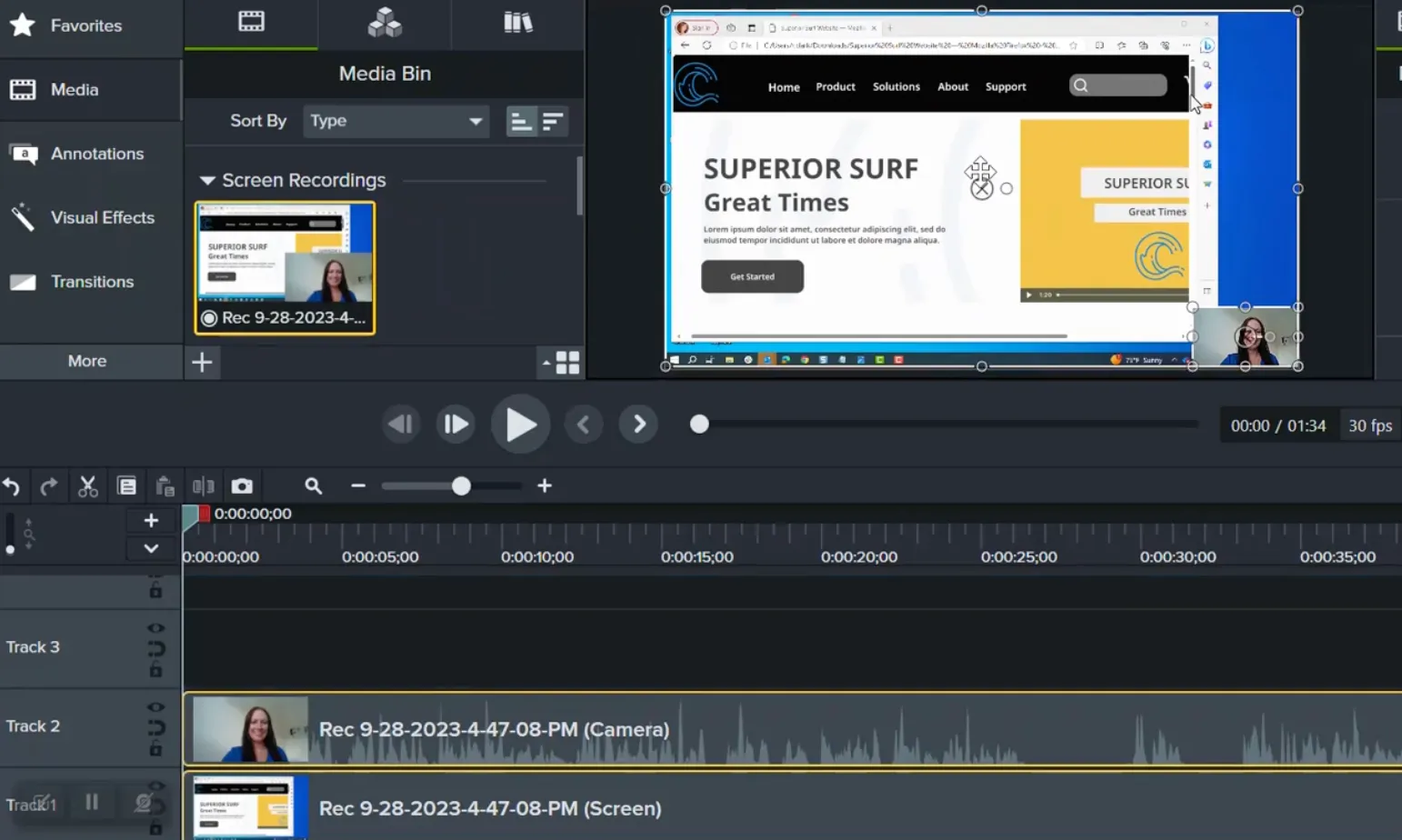Expand track options chevron below add track
This screenshot has height=840, width=1402.
[x=151, y=548]
